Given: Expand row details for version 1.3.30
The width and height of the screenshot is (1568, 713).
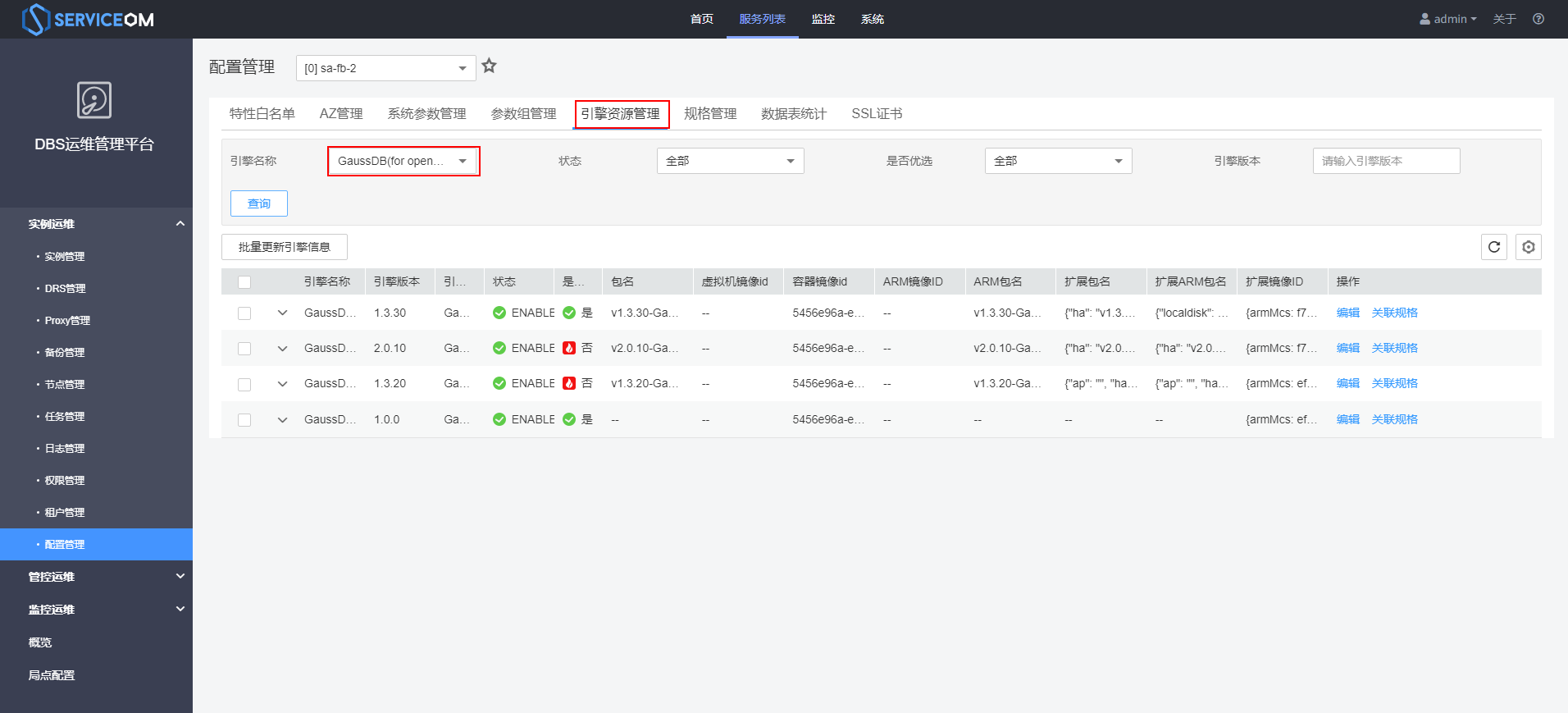Looking at the screenshot, I should point(283,313).
